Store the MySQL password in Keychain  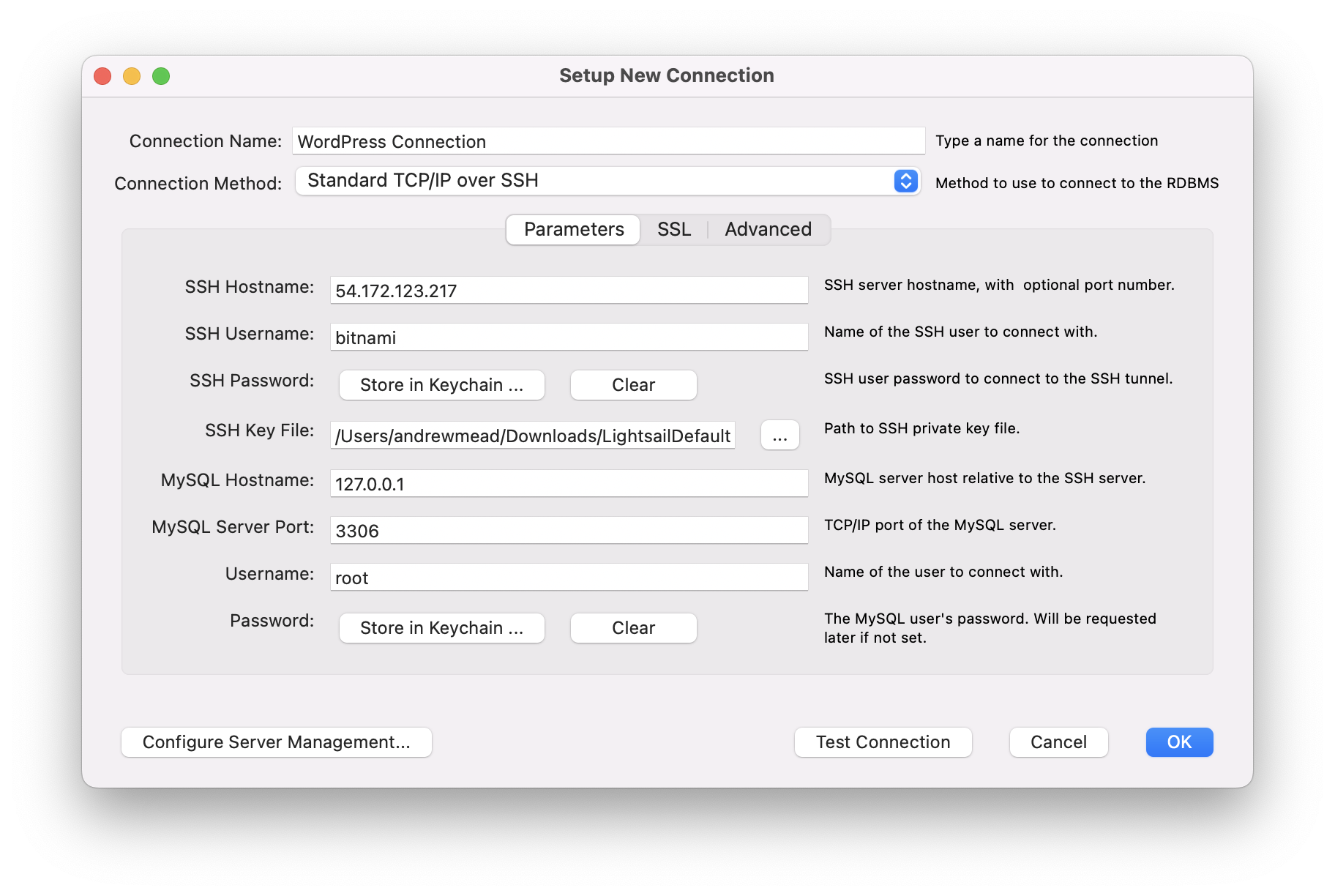point(441,627)
